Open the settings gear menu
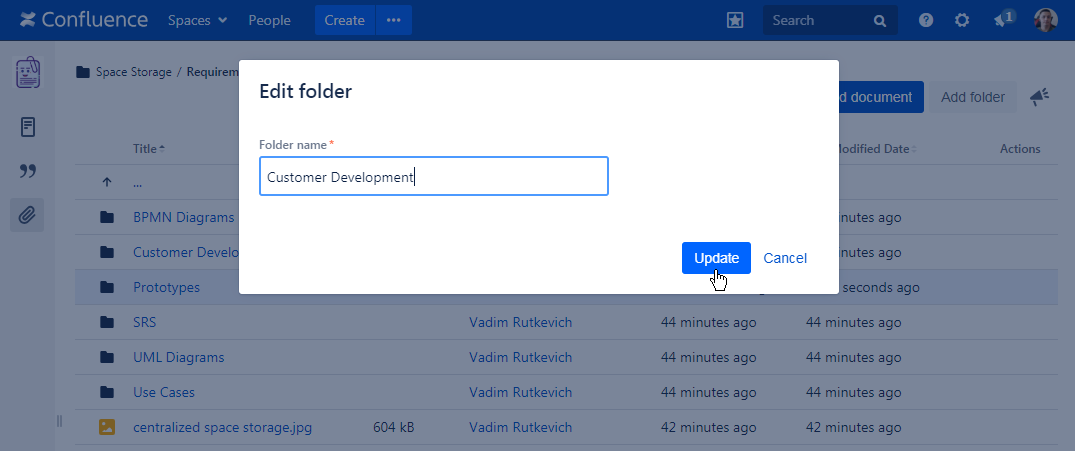 962,20
